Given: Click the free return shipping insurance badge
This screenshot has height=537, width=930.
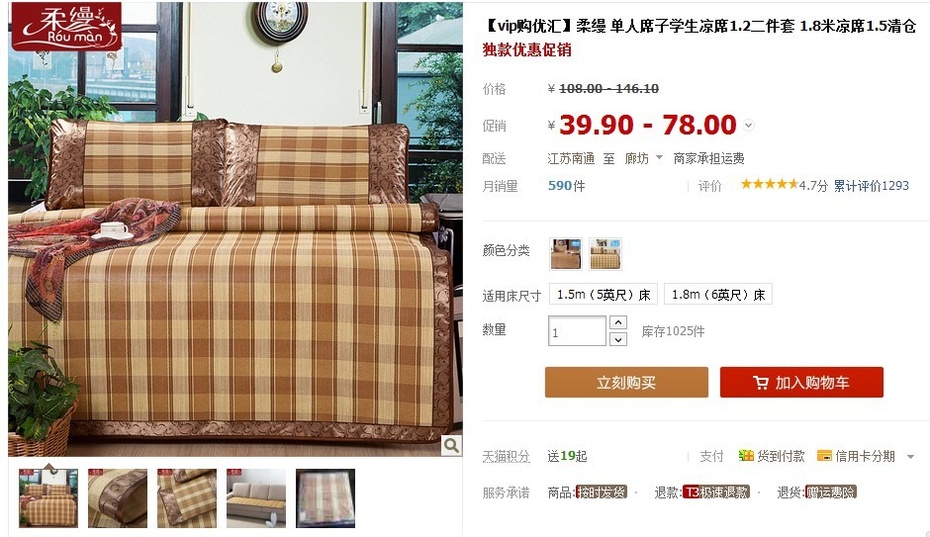Looking at the screenshot, I should 830,492.
